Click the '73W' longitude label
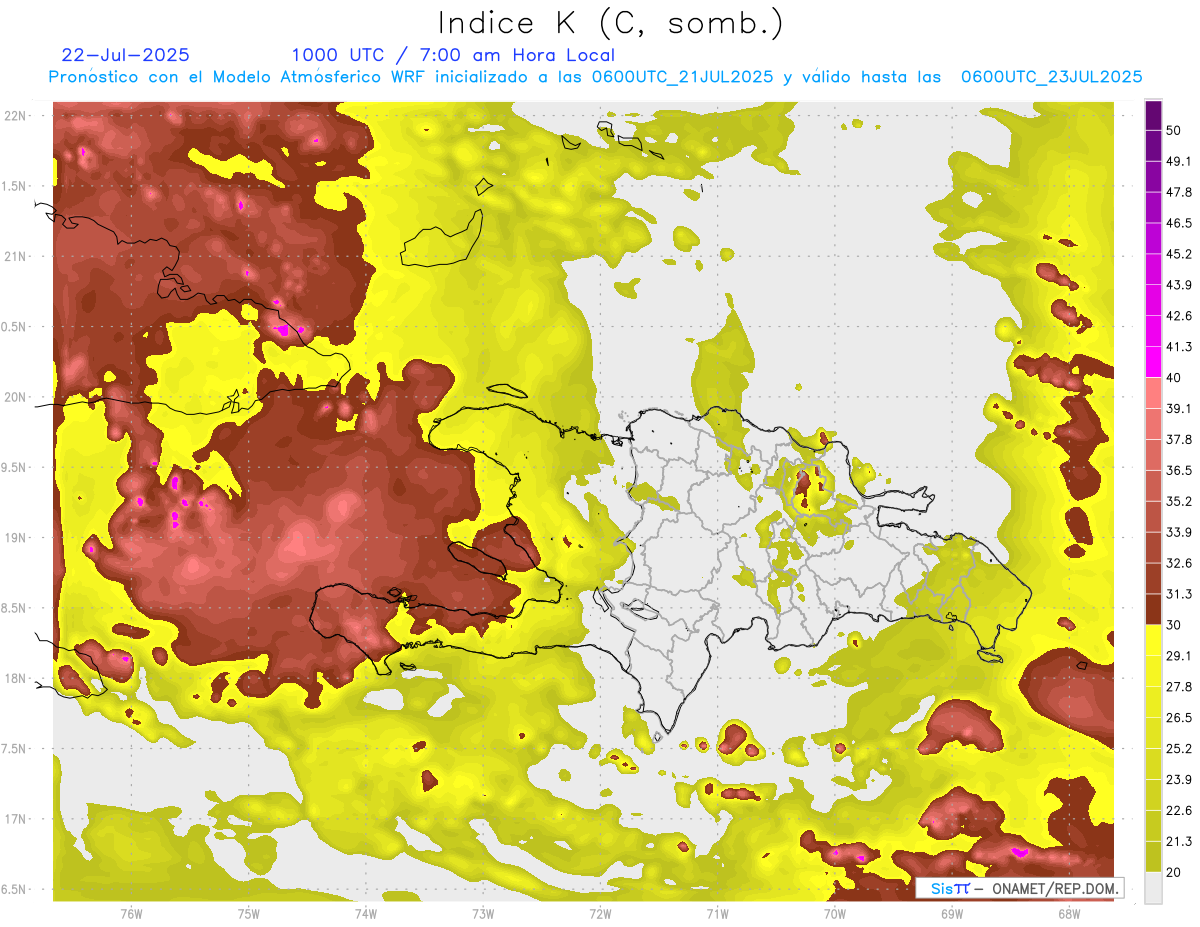 click(x=483, y=913)
